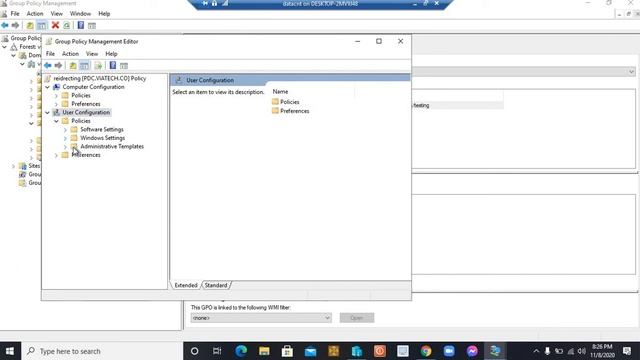Screen dimensions: 640x360
Task: Collapse User Configuration node in tree
Action: click(x=47, y=112)
